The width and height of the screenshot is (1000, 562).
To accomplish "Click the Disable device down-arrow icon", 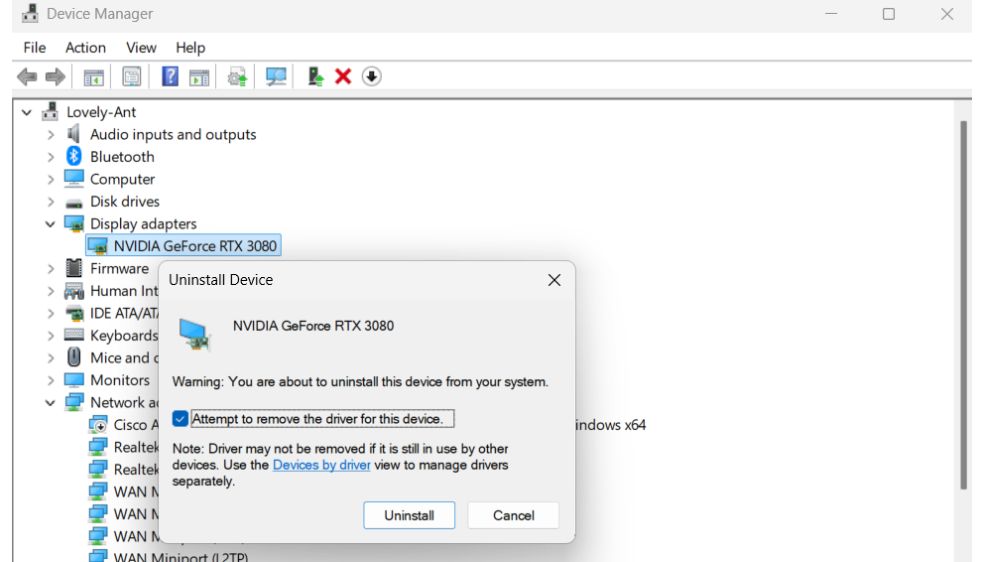I will [371, 77].
